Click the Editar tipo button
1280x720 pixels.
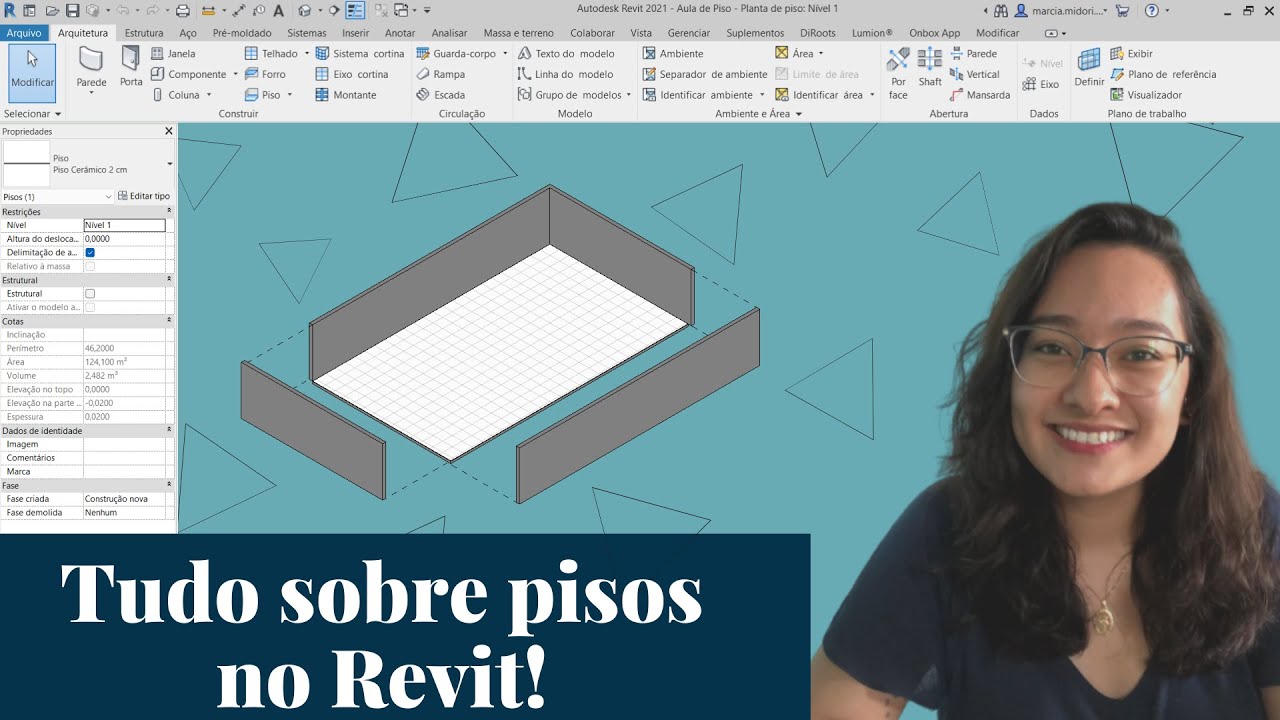pyautogui.click(x=144, y=196)
